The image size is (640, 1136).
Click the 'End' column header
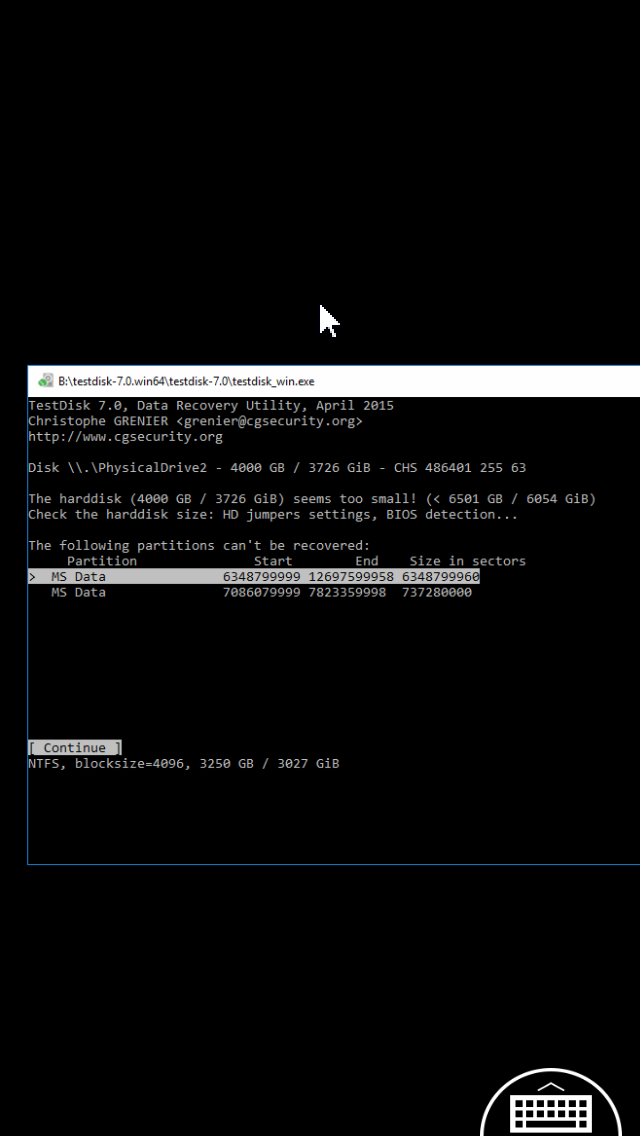pos(367,561)
